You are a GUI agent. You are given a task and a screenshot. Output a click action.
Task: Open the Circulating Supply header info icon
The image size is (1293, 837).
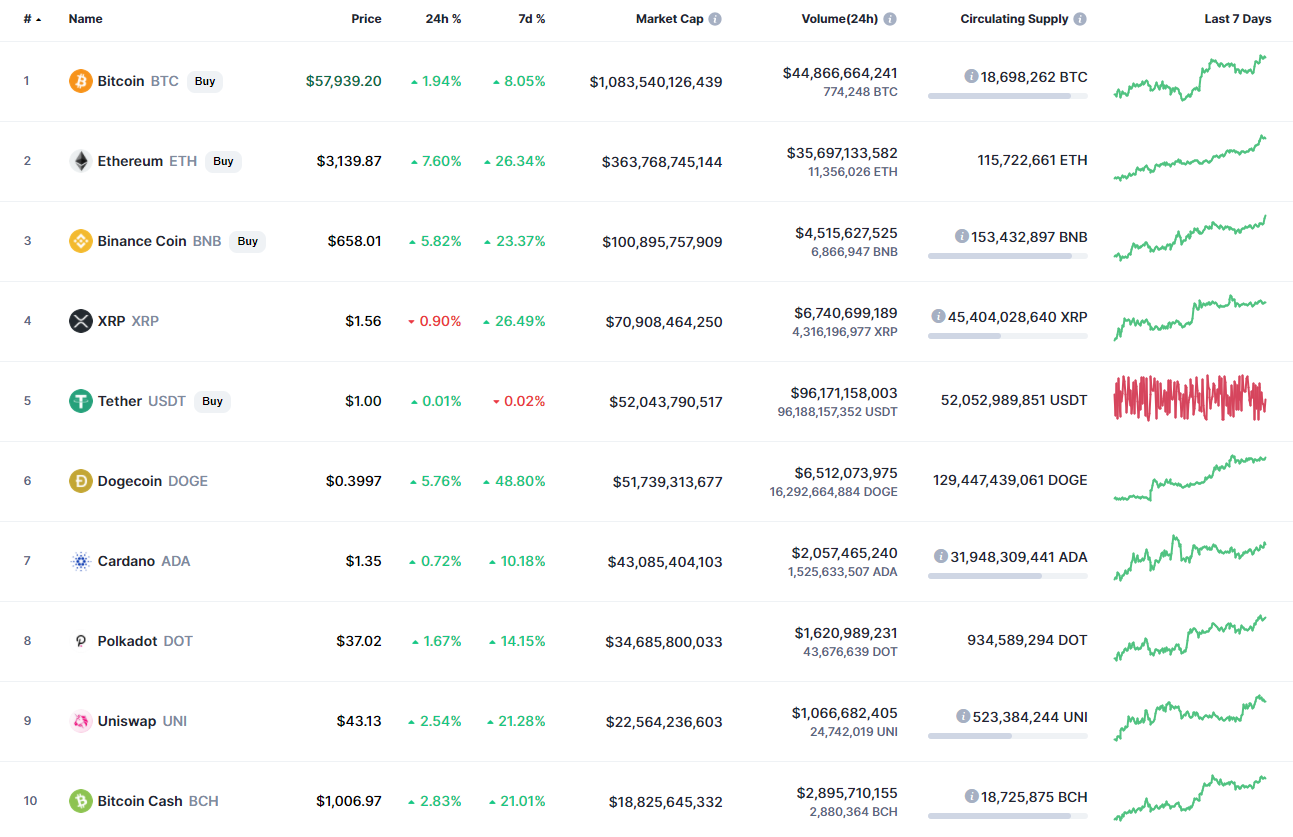(x=1080, y=19)
